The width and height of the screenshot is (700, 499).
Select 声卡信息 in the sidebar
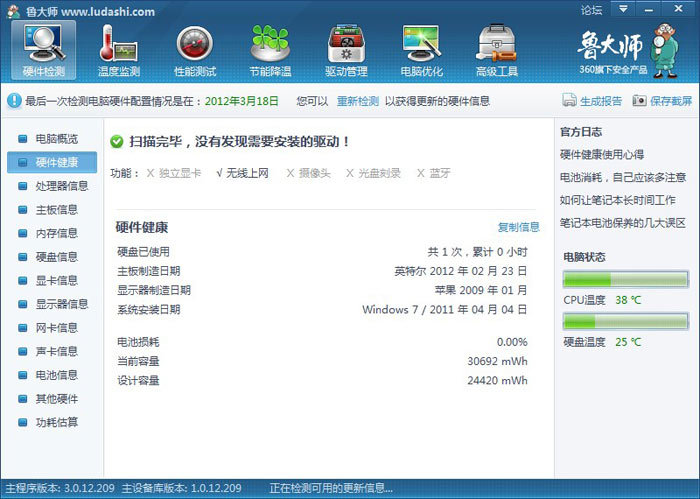click(52, 351)
